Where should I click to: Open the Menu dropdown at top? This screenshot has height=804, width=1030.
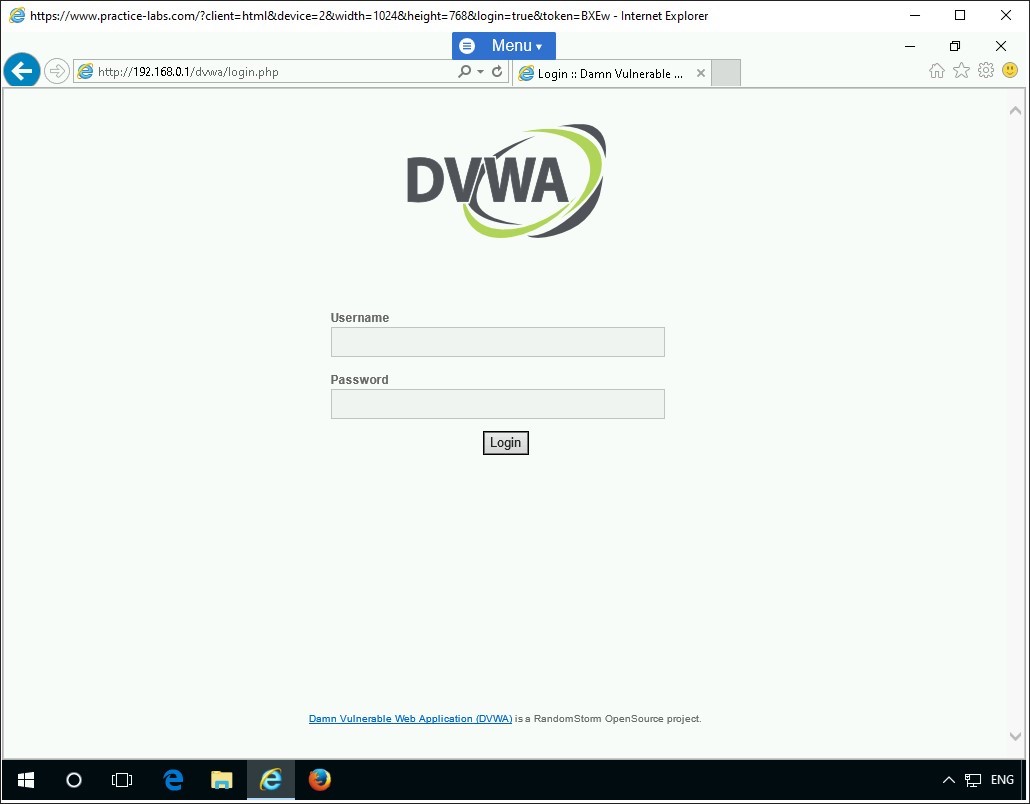coord(504,45)
